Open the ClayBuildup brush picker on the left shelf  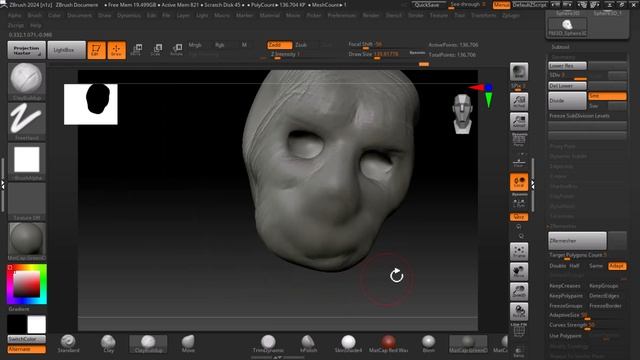coord(27,81)
